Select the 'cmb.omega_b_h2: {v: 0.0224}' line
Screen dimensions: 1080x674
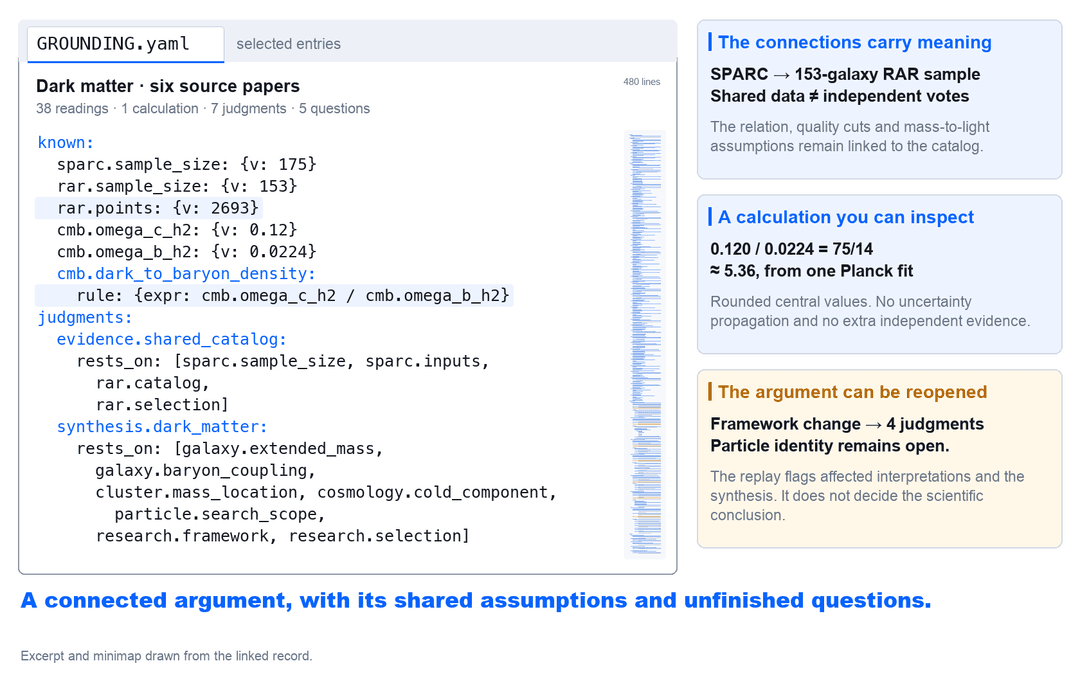(186, 252)
